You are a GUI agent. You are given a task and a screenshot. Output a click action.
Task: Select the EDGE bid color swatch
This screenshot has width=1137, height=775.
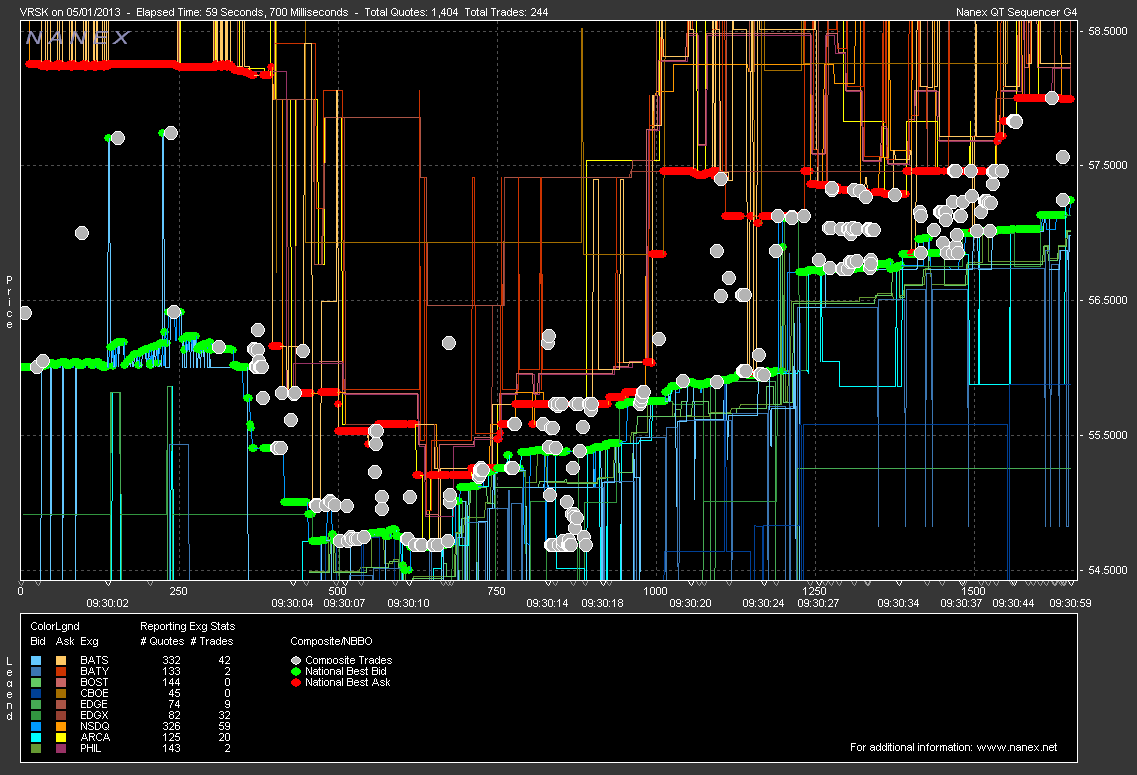click(x=36, y=704)
